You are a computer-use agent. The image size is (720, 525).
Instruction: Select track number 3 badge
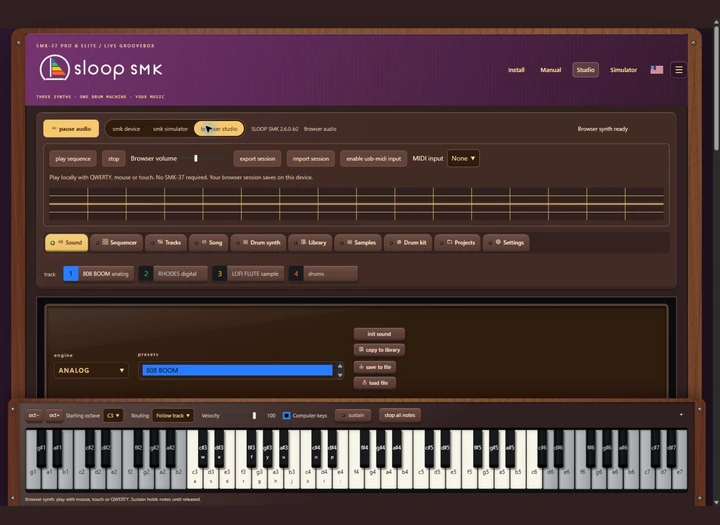pyautogui.click(x=219, y=274)
